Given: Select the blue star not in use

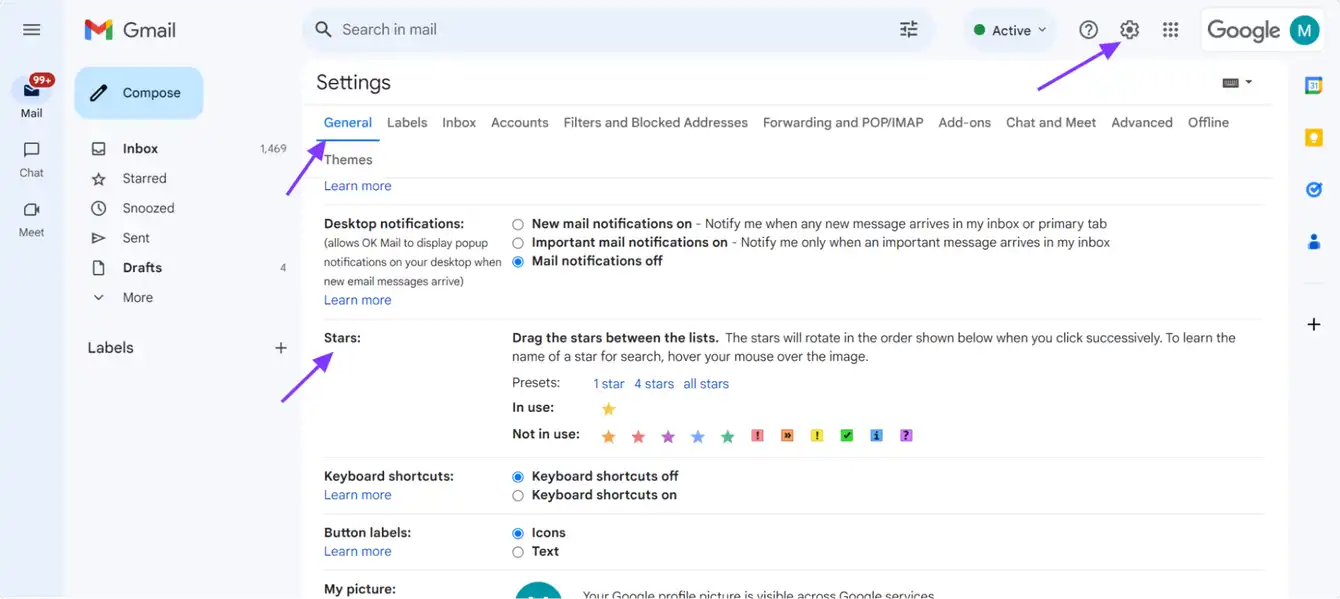Looking at the screenshot, I should pyautogui.click(x=698, y=436).
